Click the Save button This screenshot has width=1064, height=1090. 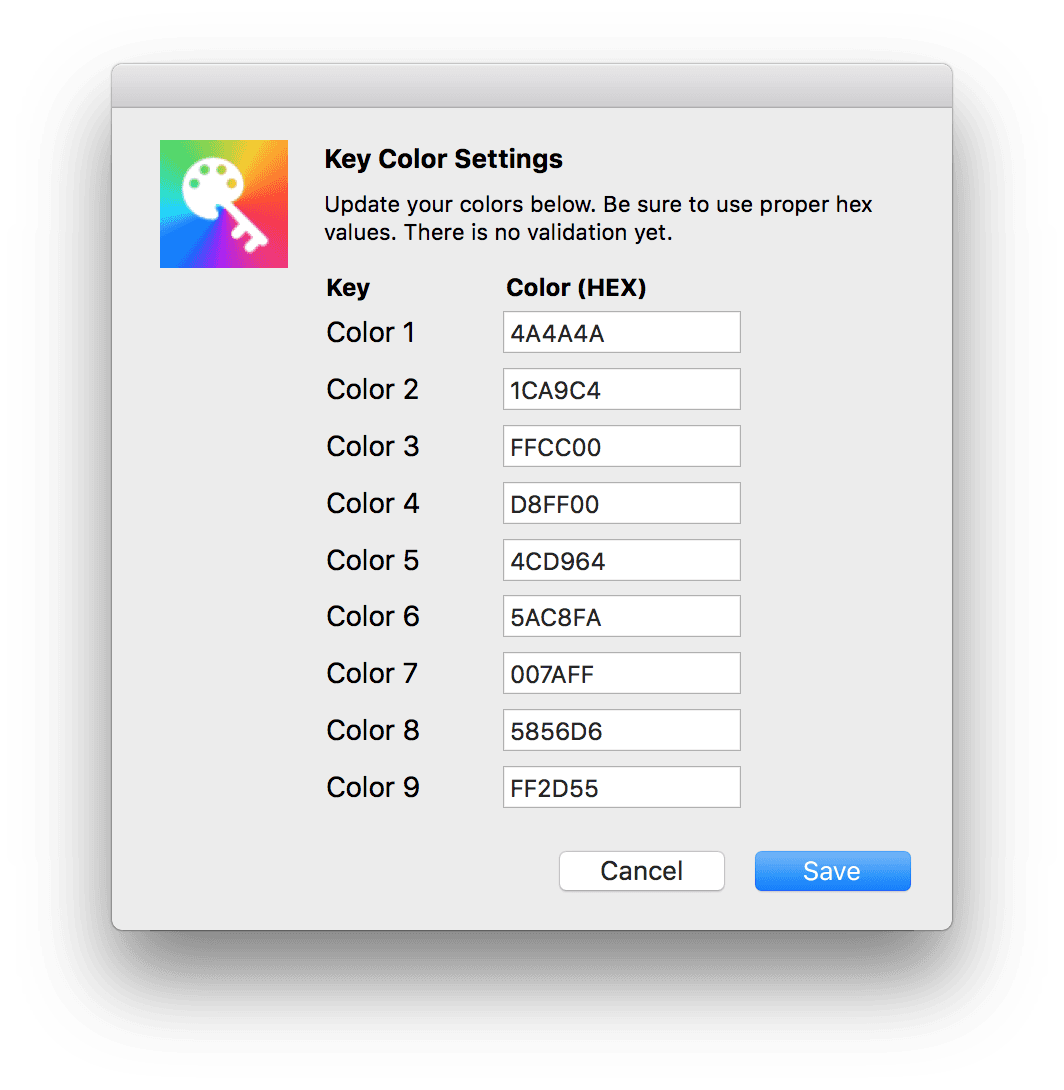(x=833, y=870)
